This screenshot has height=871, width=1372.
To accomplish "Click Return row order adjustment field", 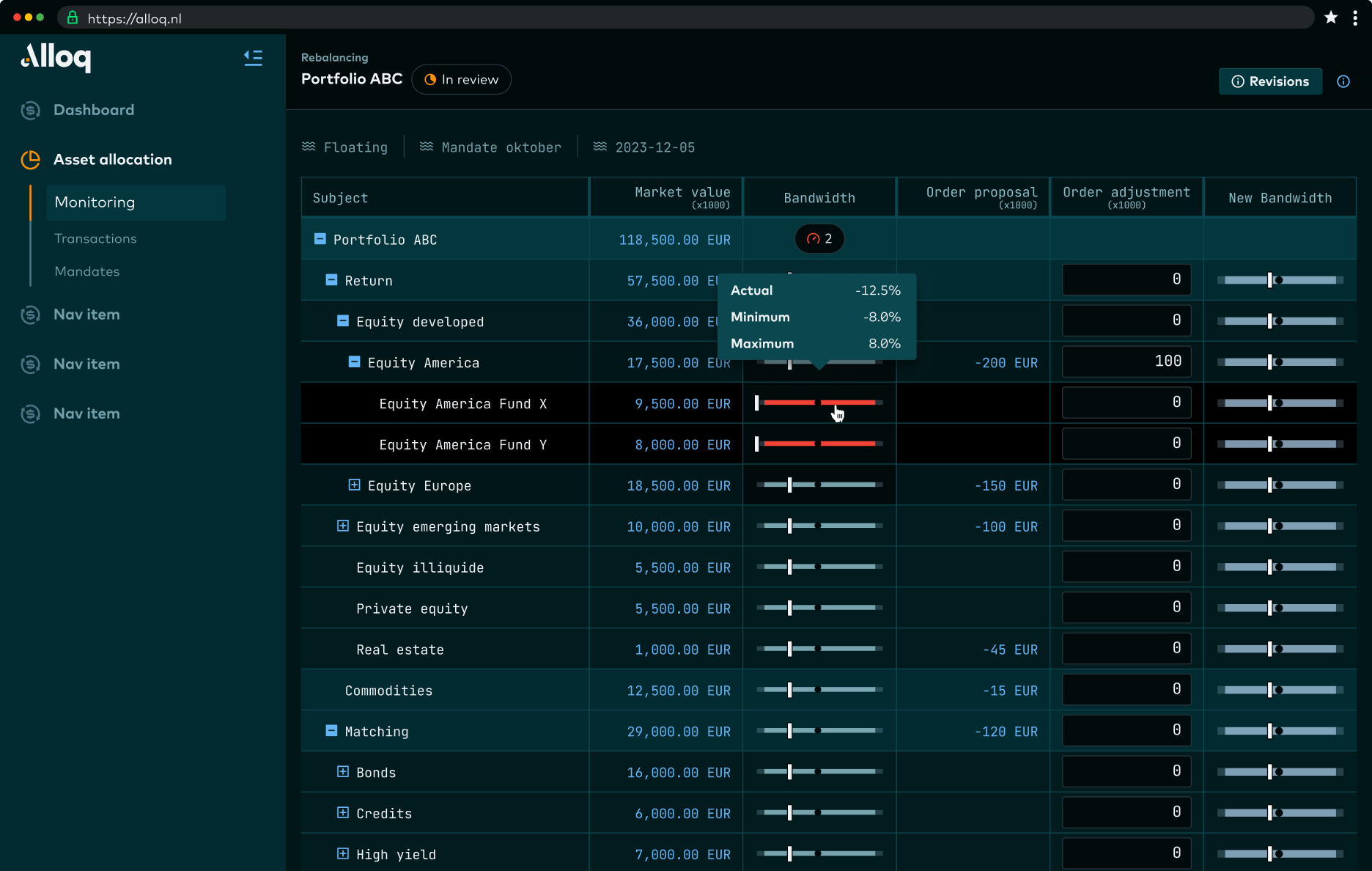I will tap(1126, 279).
